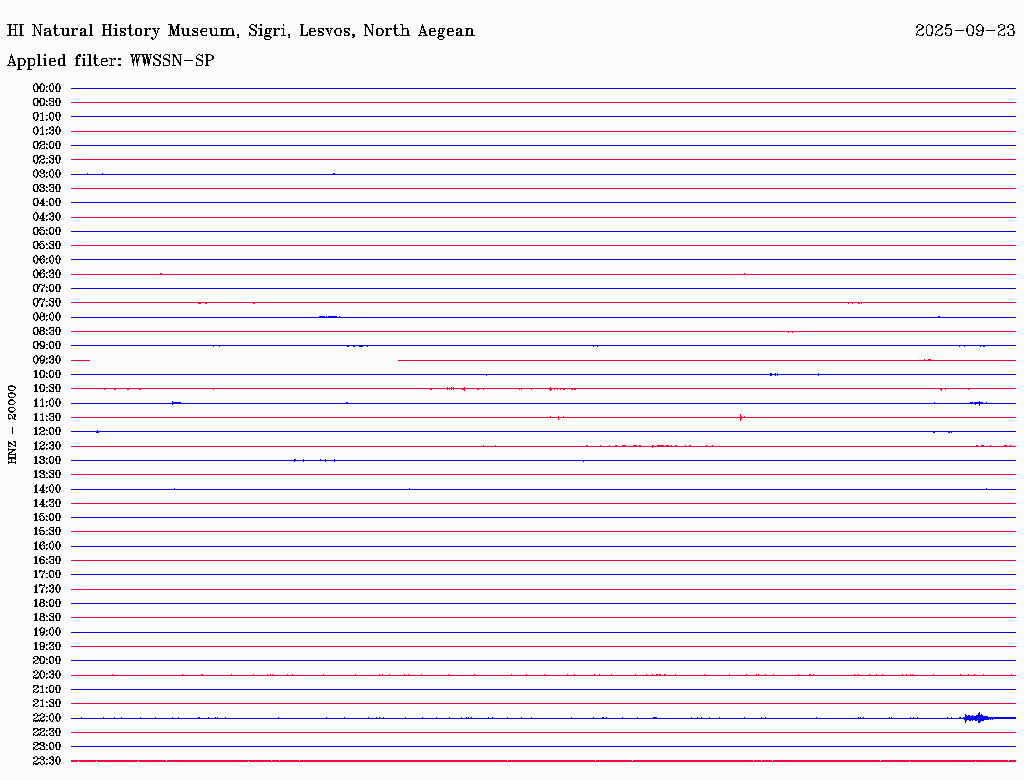Click the 08:00 time label
1024x780 pixels.
click(47, 317)
